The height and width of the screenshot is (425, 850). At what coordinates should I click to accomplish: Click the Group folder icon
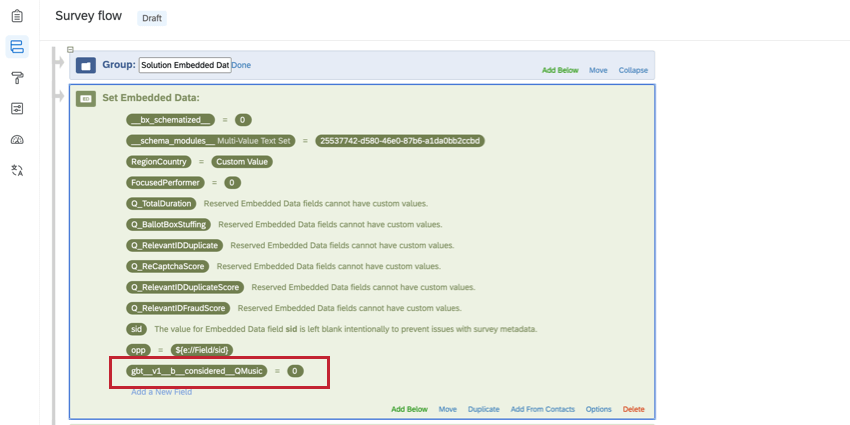tap(86, 65)
